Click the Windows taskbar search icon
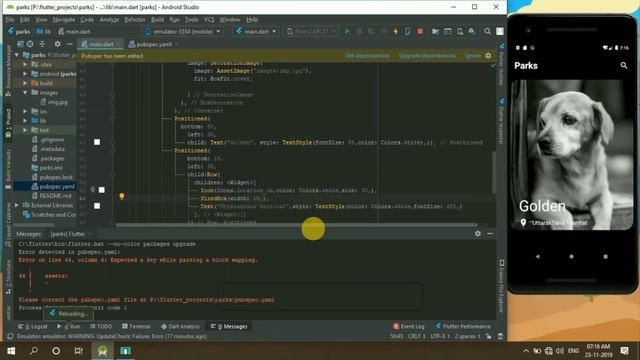640x360 pixels. (x=34, y=351)
